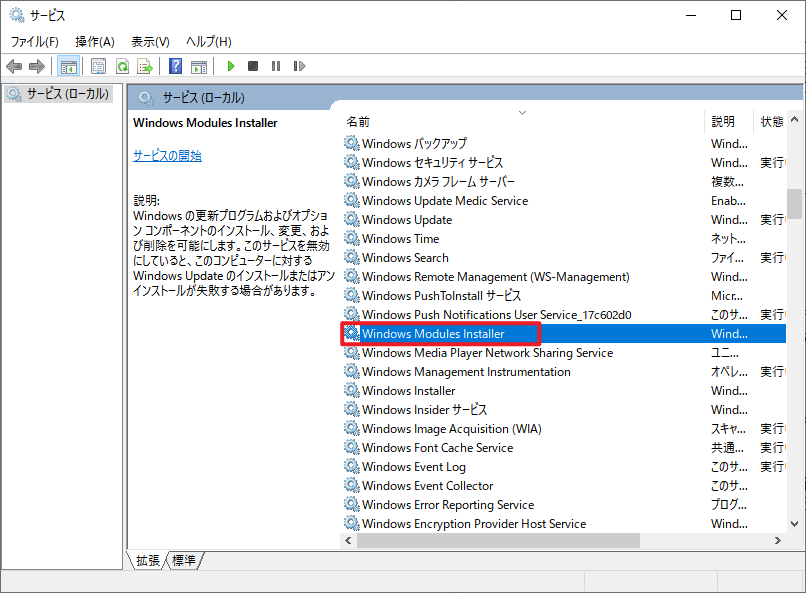
Task: Click gear icon beside Windows Event Log
Action: click(x=352, y=466)
